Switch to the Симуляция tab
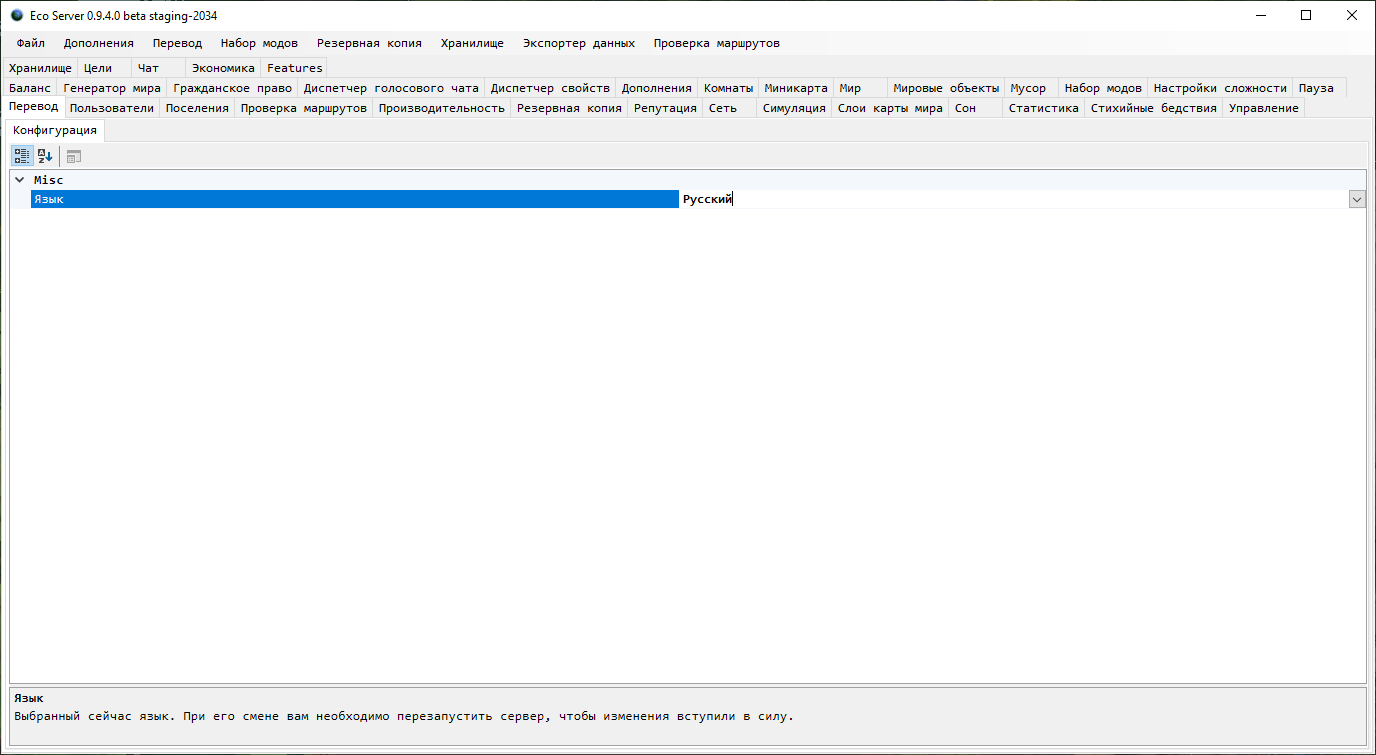The height and width of the screenshot is (755, 1376). [794, 108]
